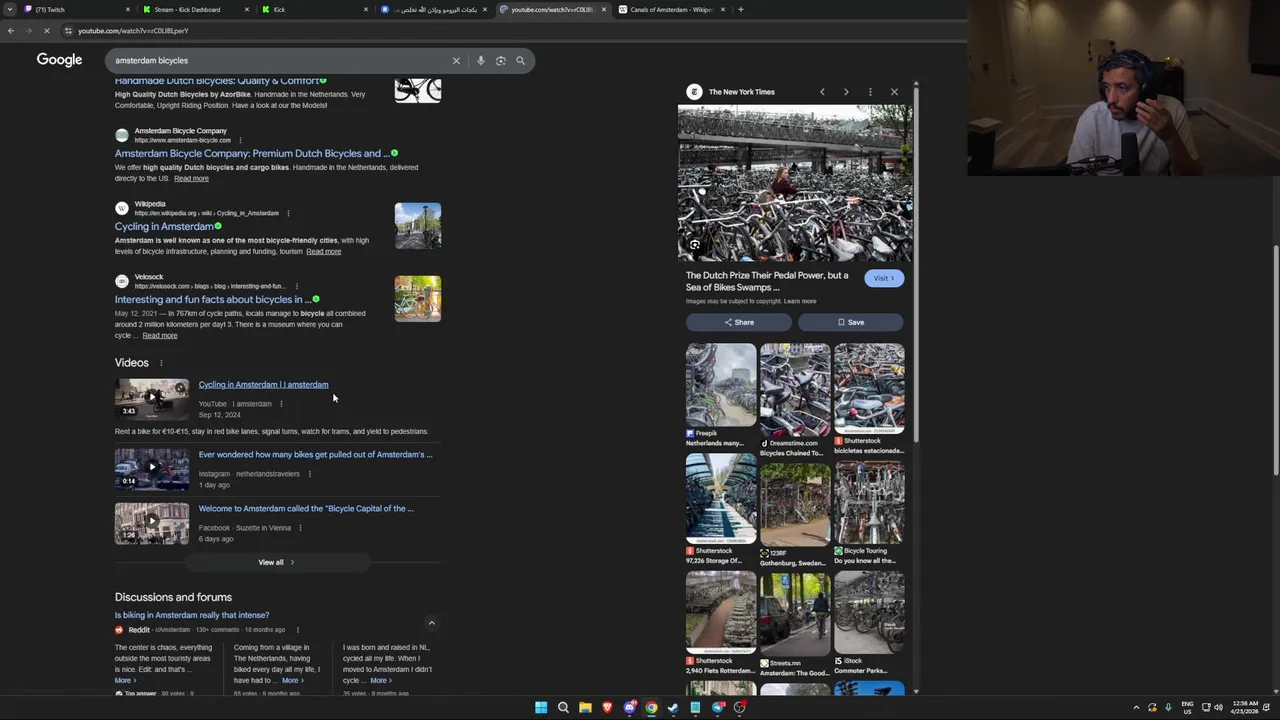Click Learn more about image copyright
Image resolution: width=1280 pixels, height=720 pixels.
tap(800, 301)
